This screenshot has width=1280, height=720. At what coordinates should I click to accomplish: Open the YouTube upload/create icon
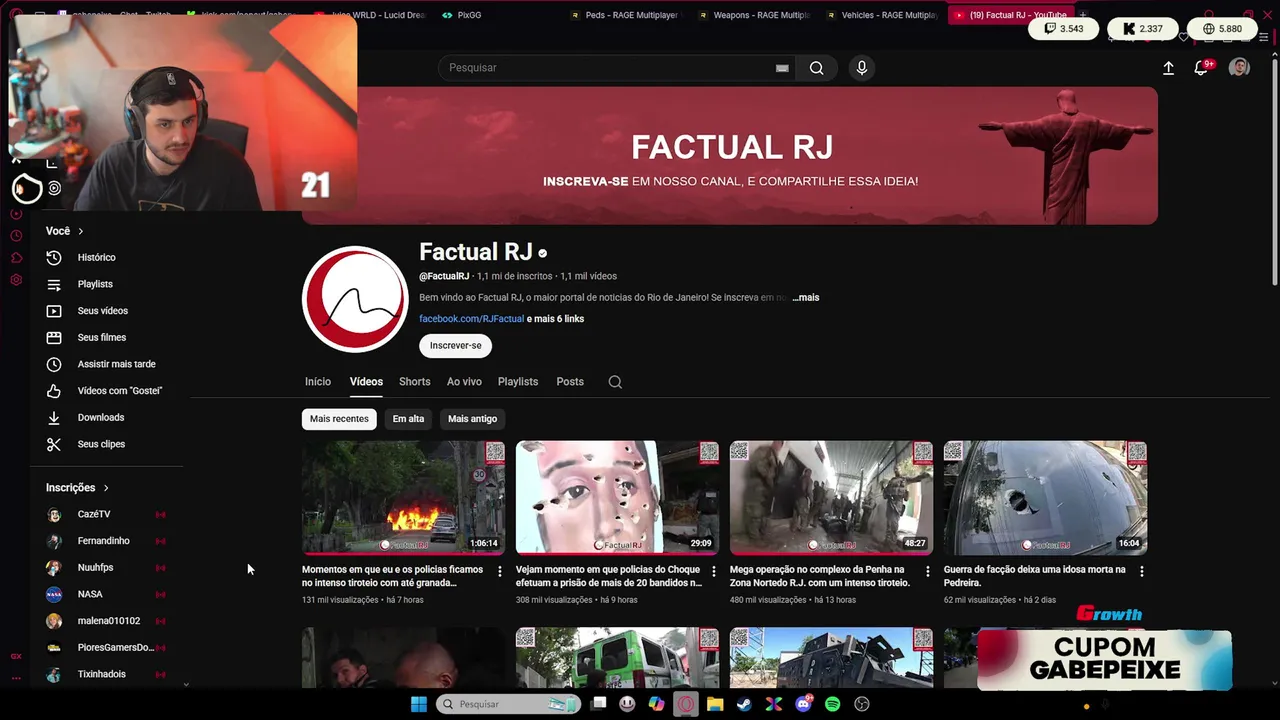click(x=1168, y=68)
